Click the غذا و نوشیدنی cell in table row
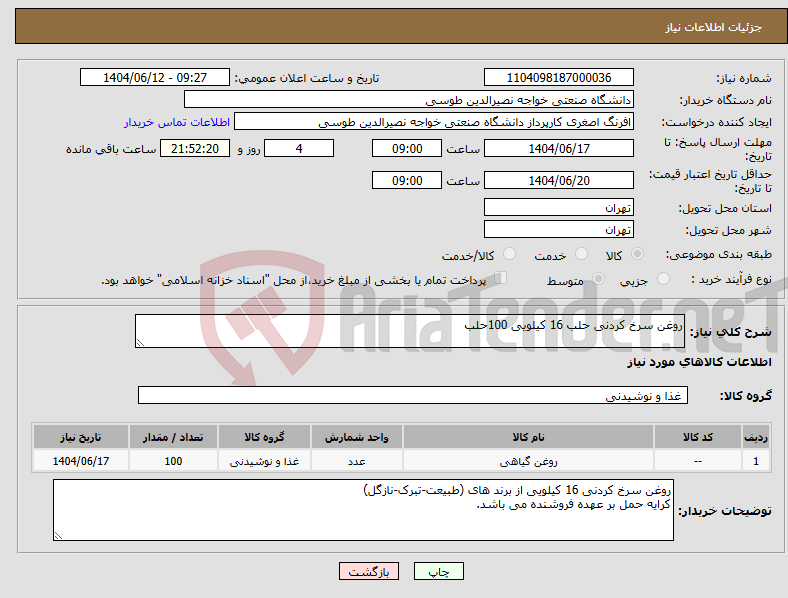The height and width of the screenshot is (598, 788). 264,461
